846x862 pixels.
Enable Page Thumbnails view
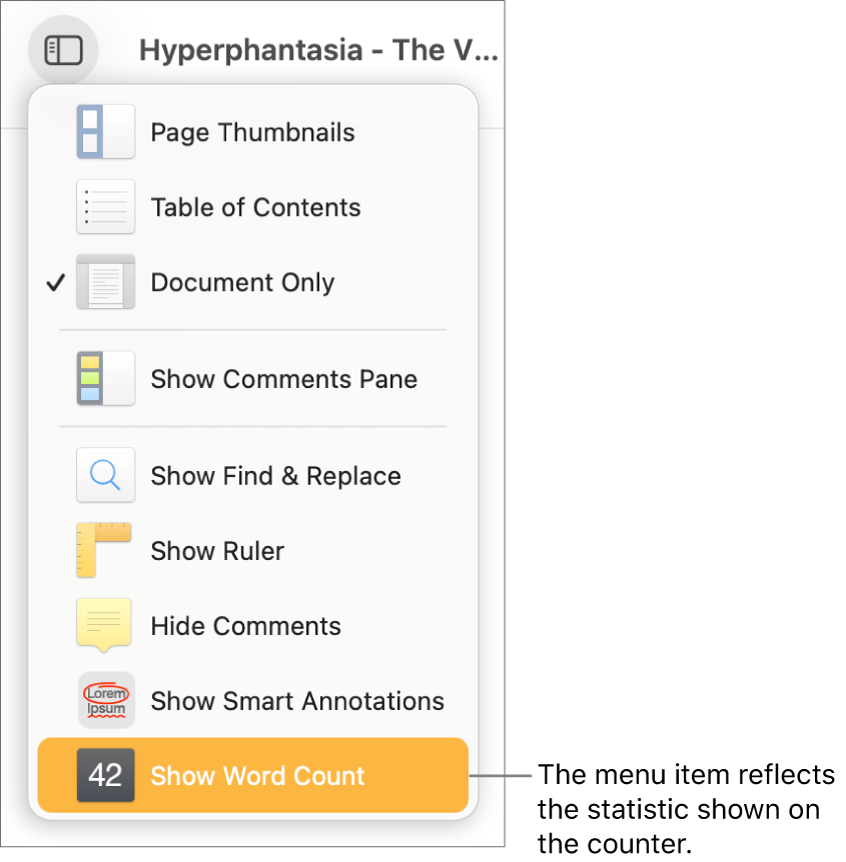(252, 131)
